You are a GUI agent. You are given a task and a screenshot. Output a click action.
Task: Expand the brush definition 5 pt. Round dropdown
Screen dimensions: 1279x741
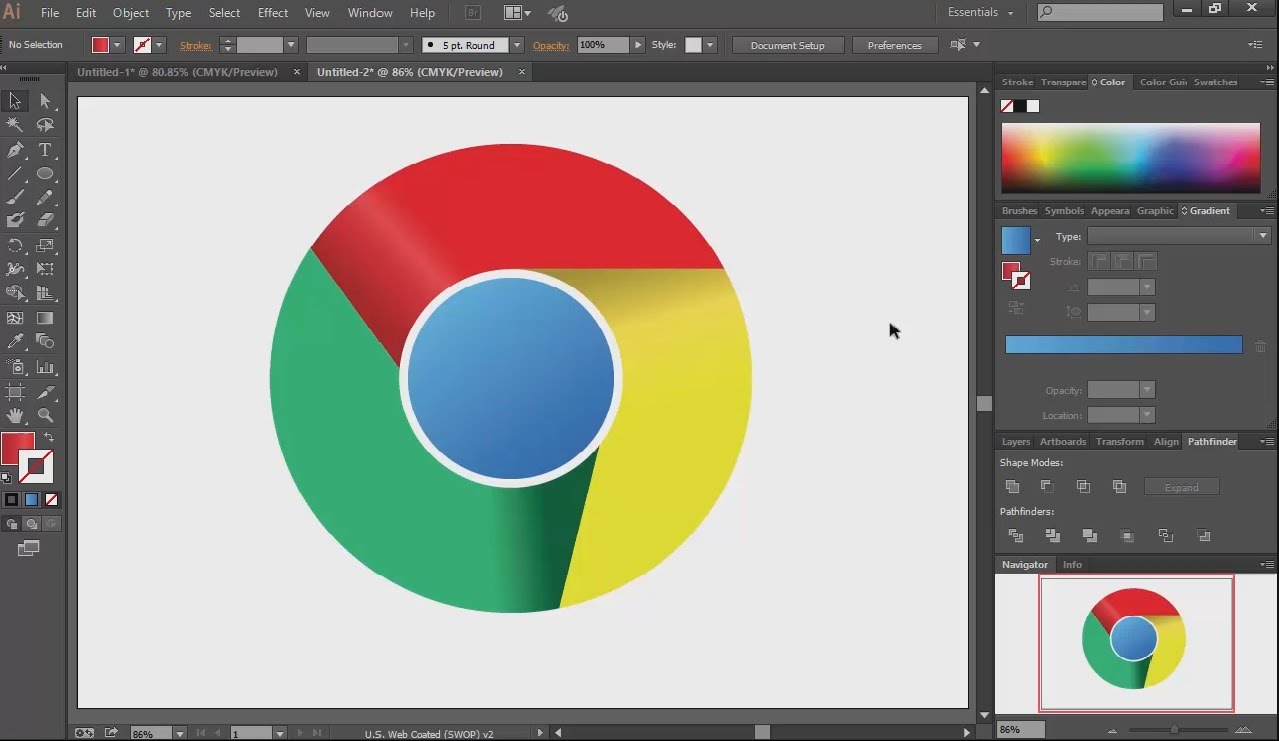point(516,45)
